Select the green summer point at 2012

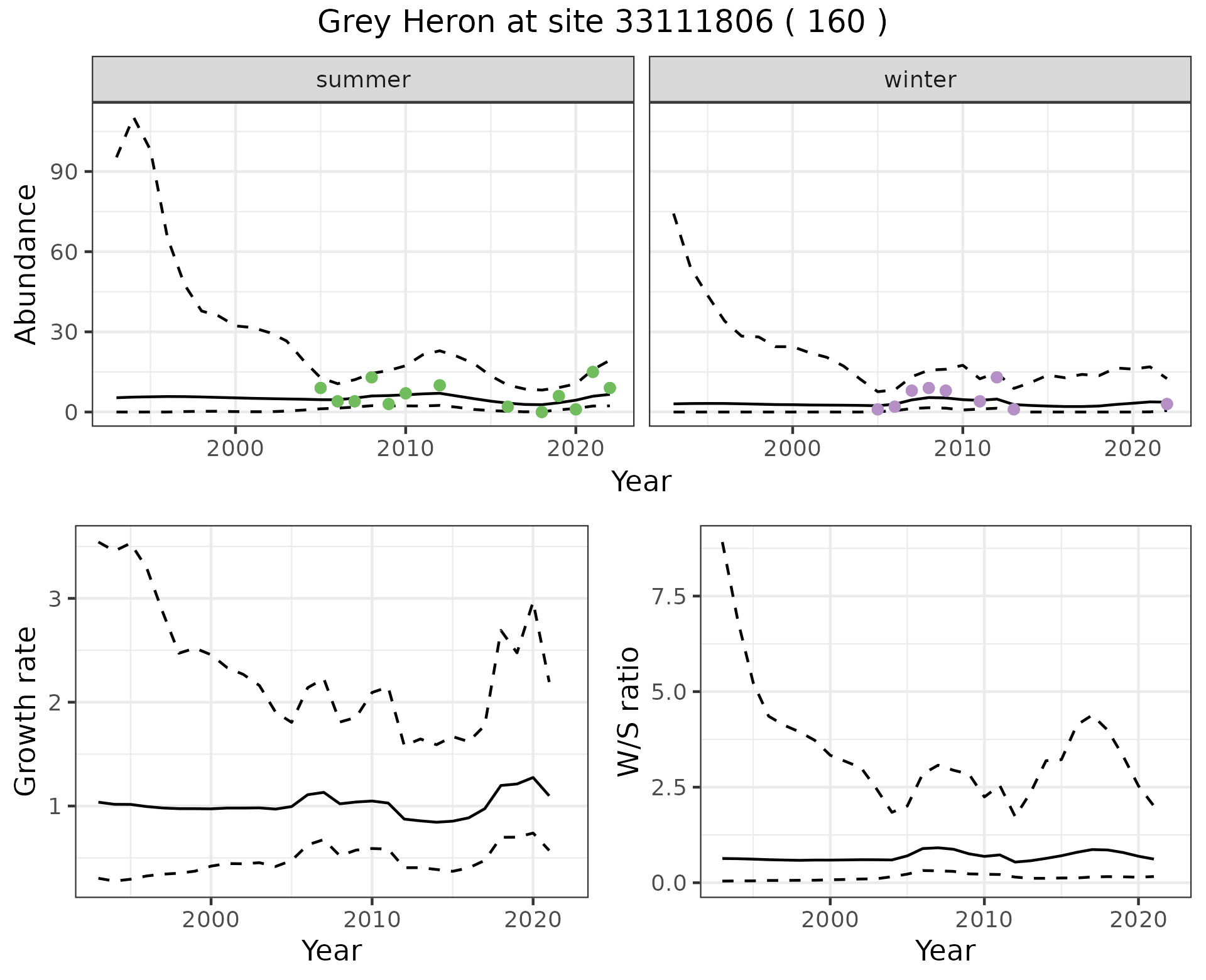tap(440, 385)
